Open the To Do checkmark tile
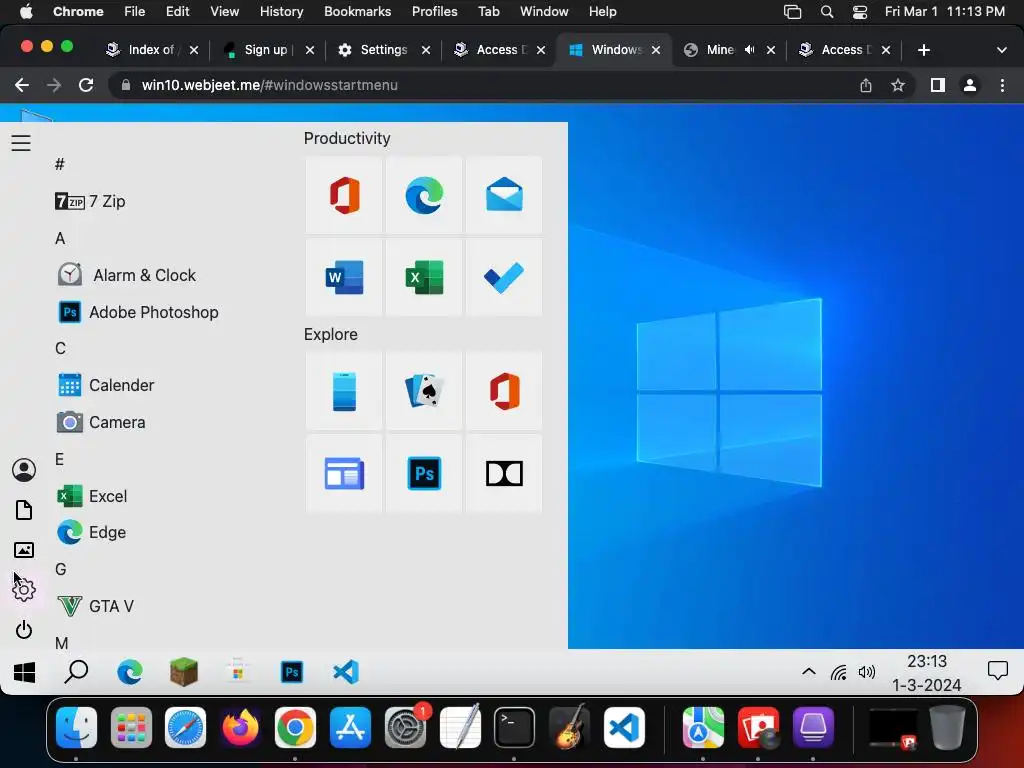Viewport: 1024px width, 768px height. 504,277
